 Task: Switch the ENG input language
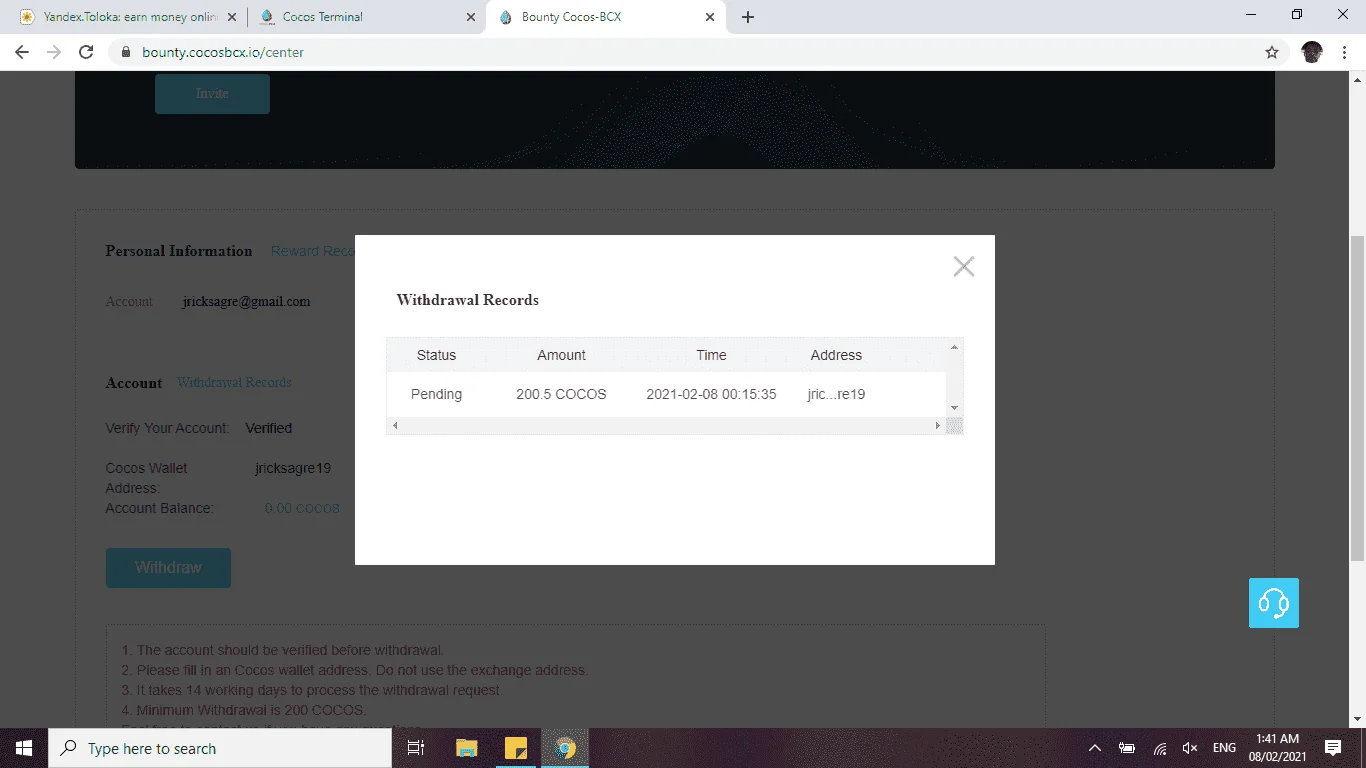pyautogui.click(x=1224, y=748)
